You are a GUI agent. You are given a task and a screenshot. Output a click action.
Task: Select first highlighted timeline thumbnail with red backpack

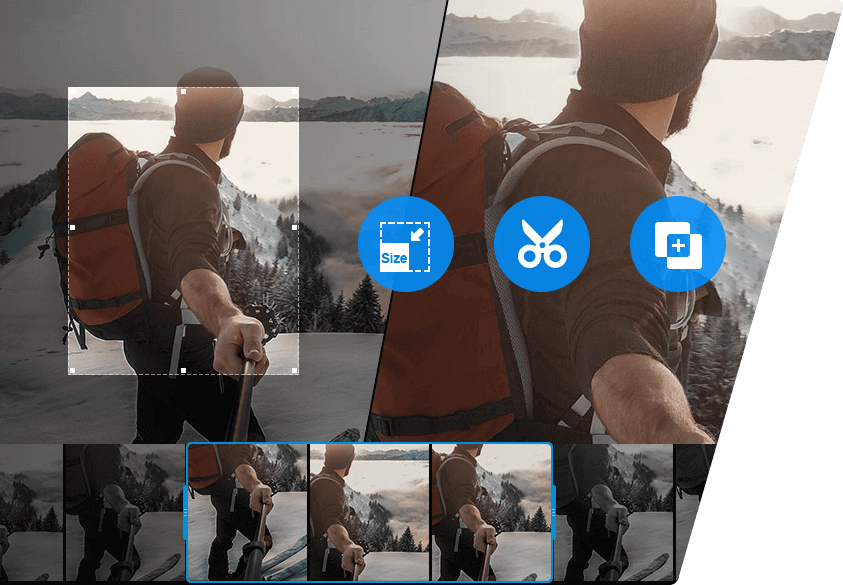tap(248, 512)
